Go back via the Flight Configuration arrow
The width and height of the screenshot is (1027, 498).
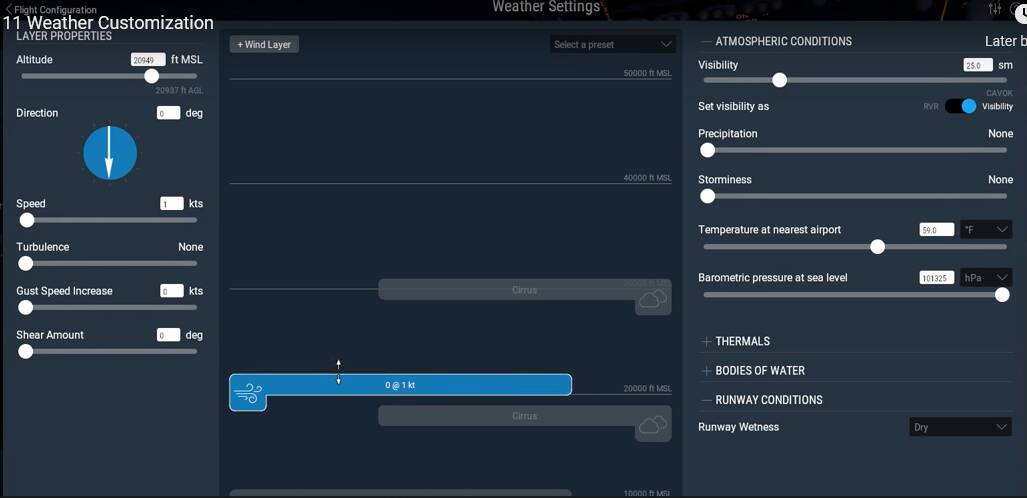(9, 9)
